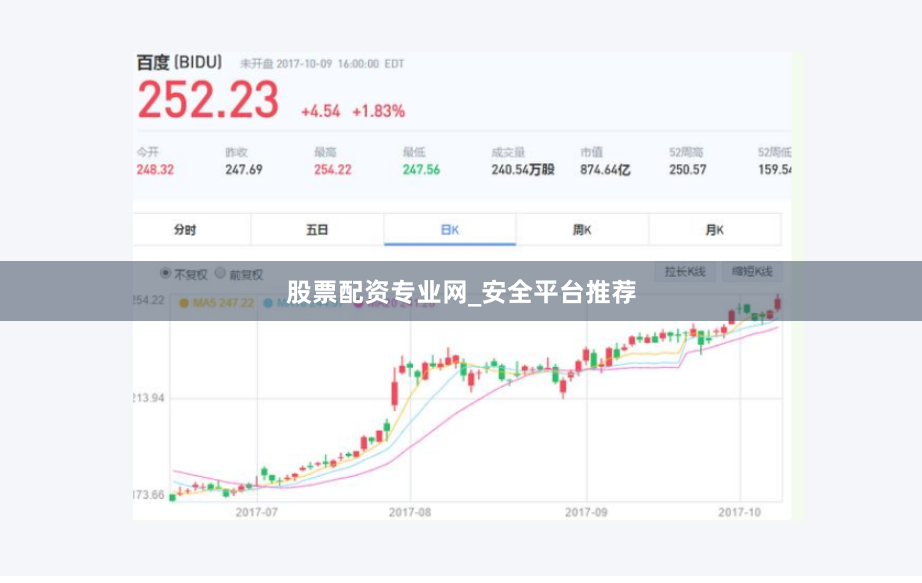Click the 2017-09 axis label
The width and height of the screenshot is (922, 583).
point(586,512)
